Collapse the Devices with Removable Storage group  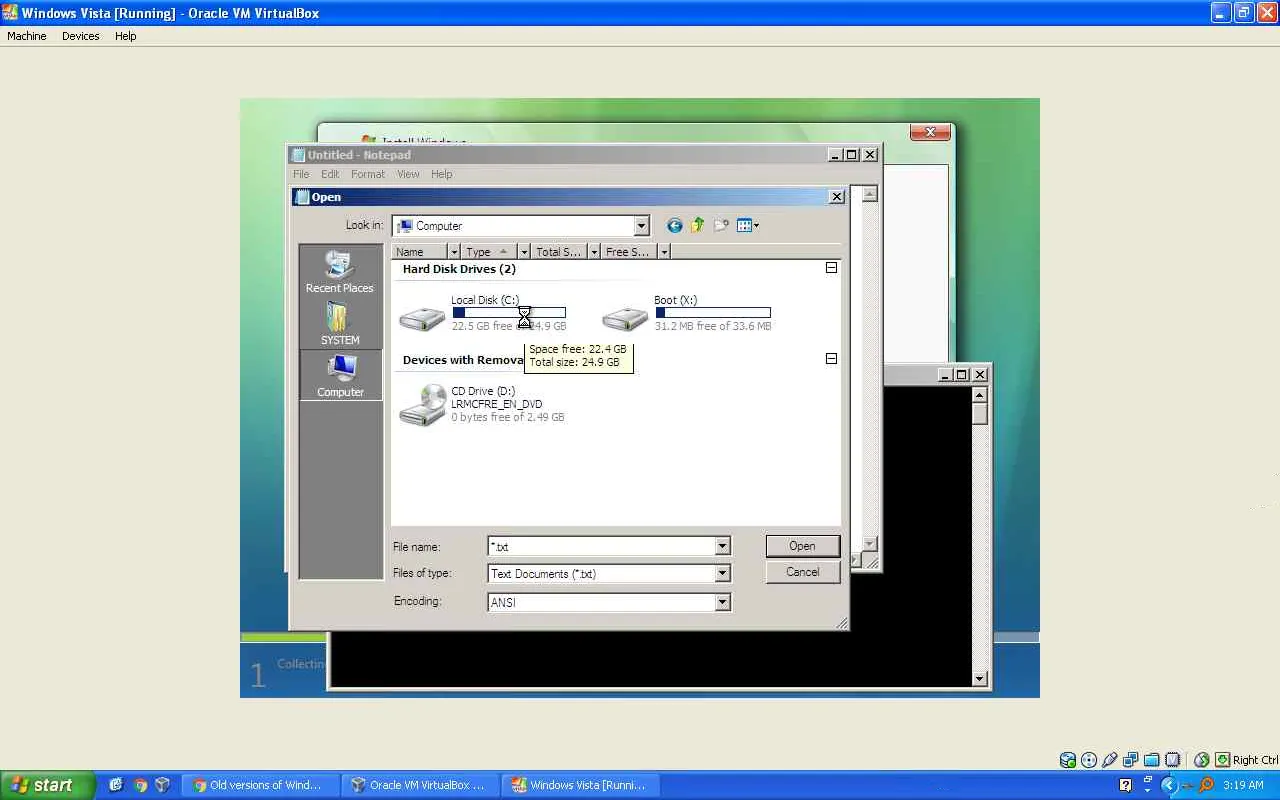(831, 359)
